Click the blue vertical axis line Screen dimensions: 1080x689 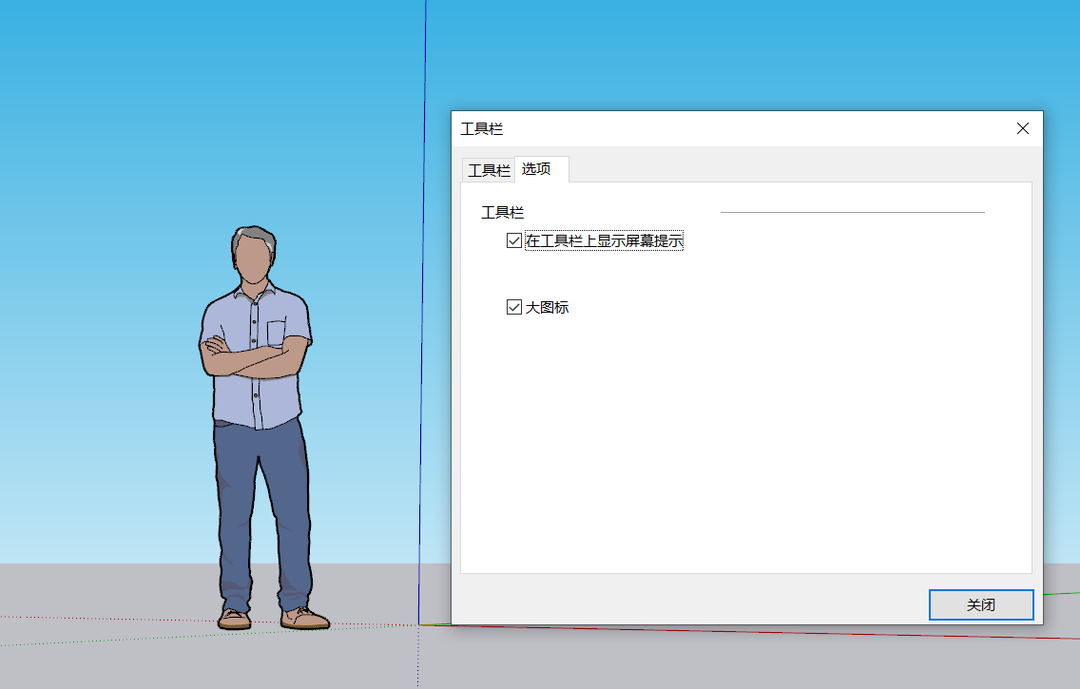420,300
